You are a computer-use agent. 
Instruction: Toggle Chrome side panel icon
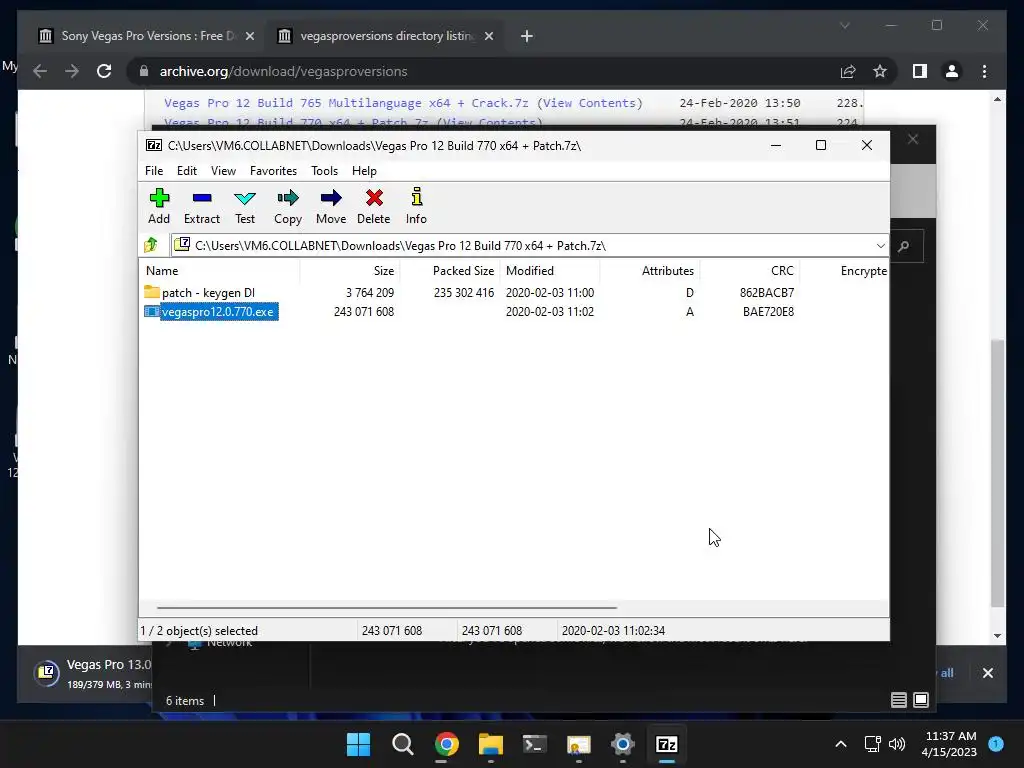pos(920,71)
